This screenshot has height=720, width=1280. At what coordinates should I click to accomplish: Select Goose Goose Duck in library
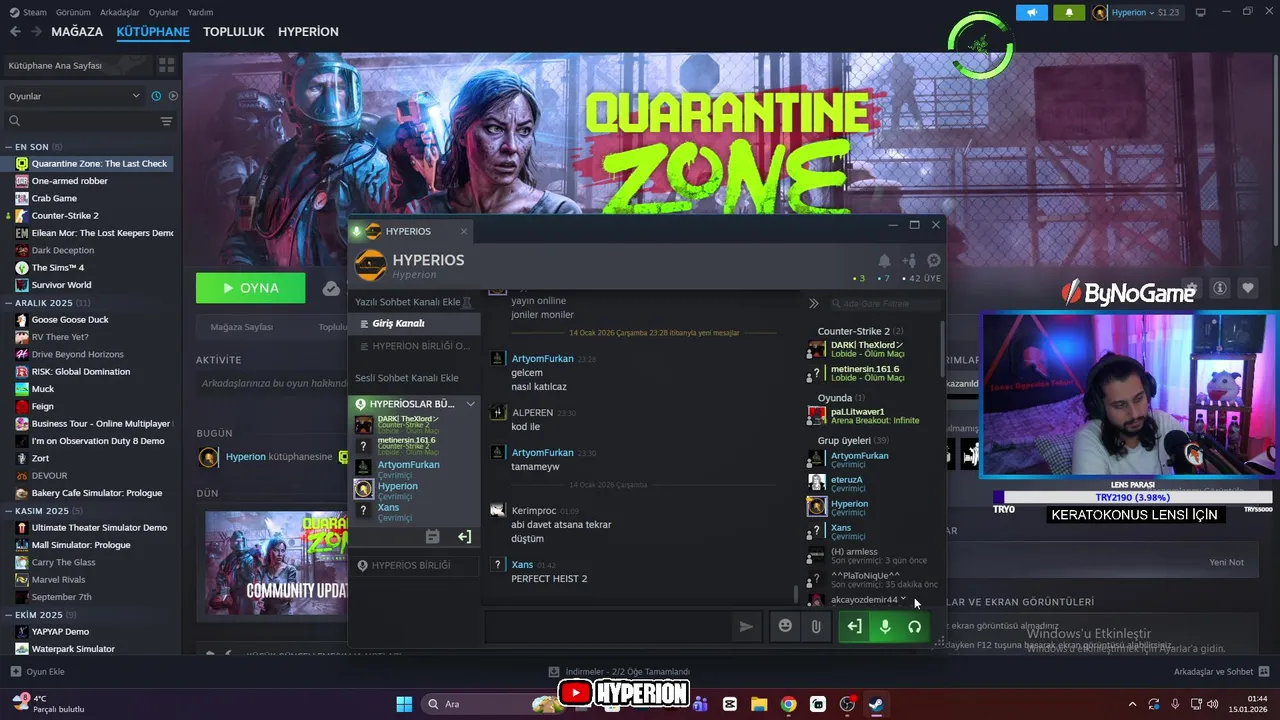70,320
